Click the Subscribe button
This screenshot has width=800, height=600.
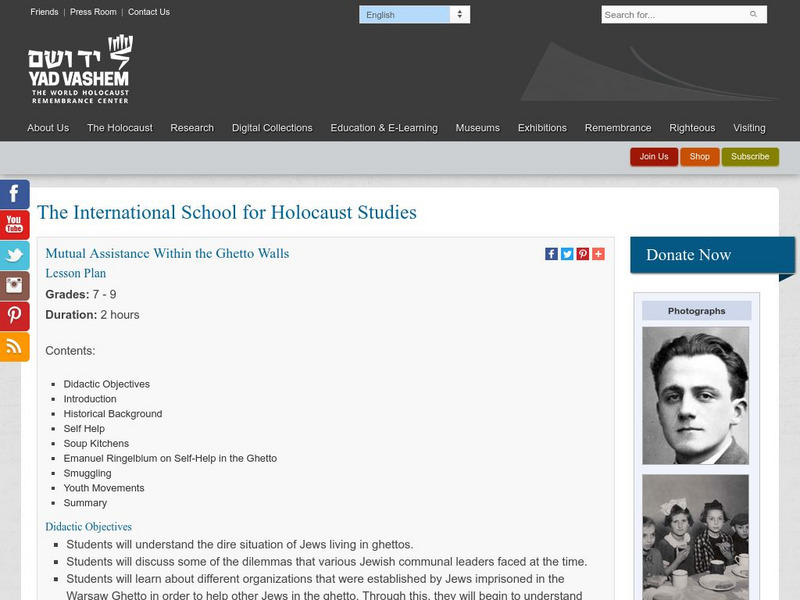coord(750,157)
